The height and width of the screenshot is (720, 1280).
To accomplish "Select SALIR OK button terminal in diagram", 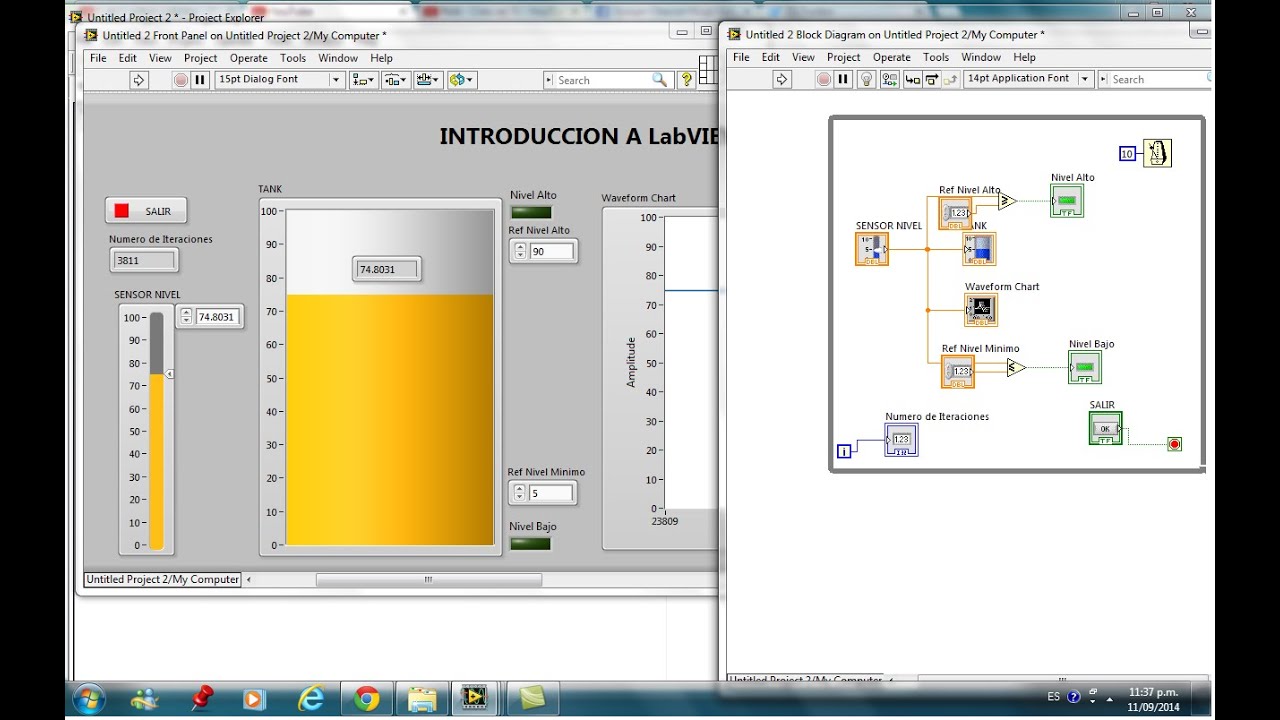I will click(1106, 428).
